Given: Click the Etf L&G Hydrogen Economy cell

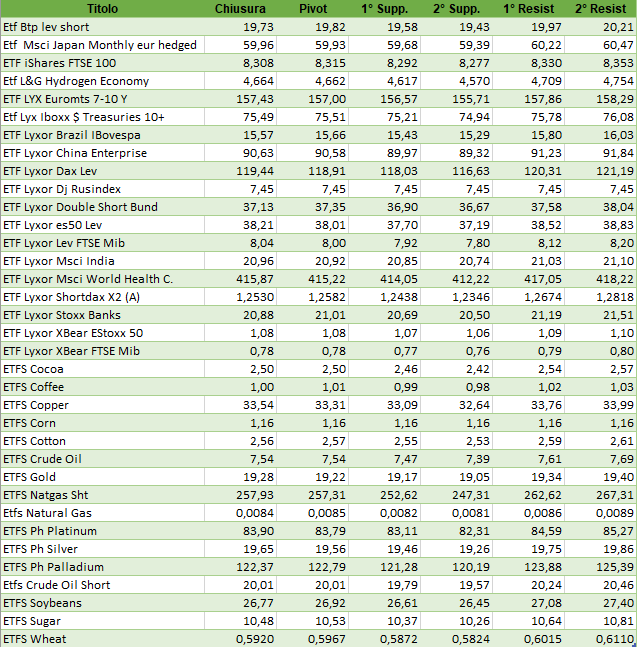Looking at the screenshot, I should tap(102, 81).
